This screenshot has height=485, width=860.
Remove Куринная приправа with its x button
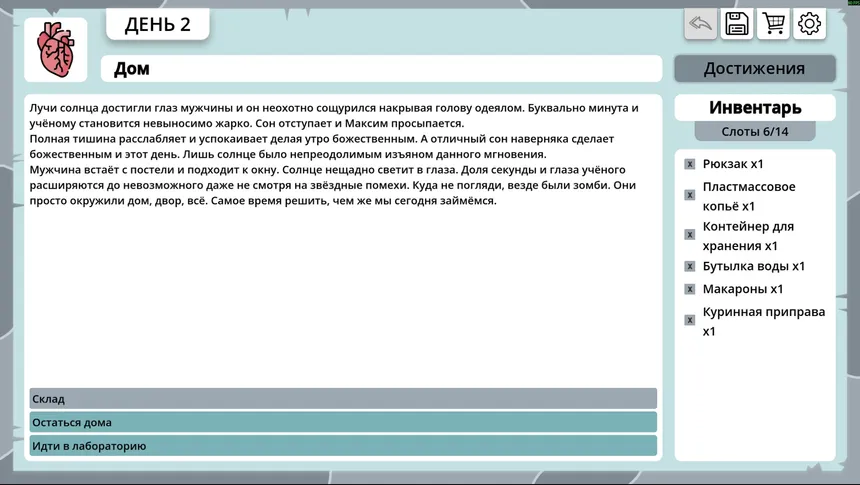click(690, 320)
